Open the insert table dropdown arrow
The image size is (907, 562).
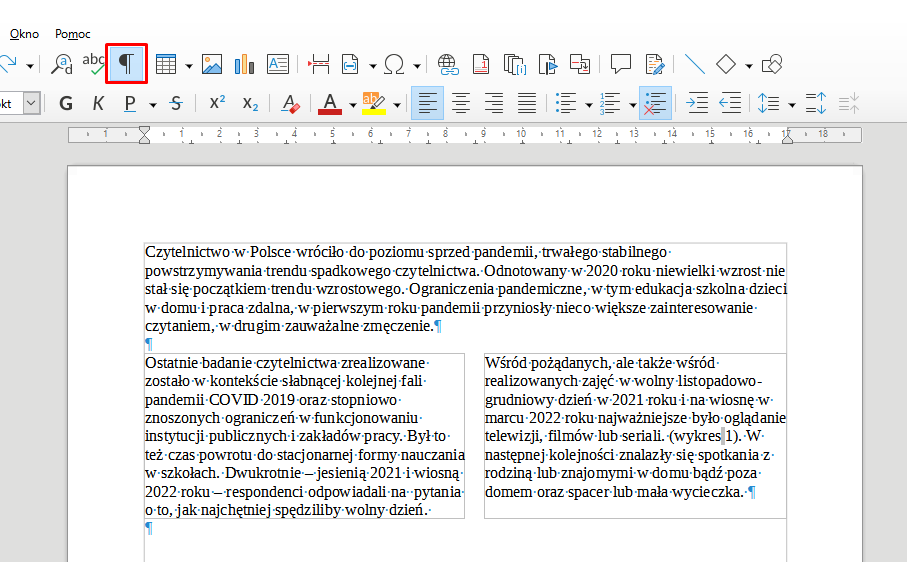coord(189,66)
